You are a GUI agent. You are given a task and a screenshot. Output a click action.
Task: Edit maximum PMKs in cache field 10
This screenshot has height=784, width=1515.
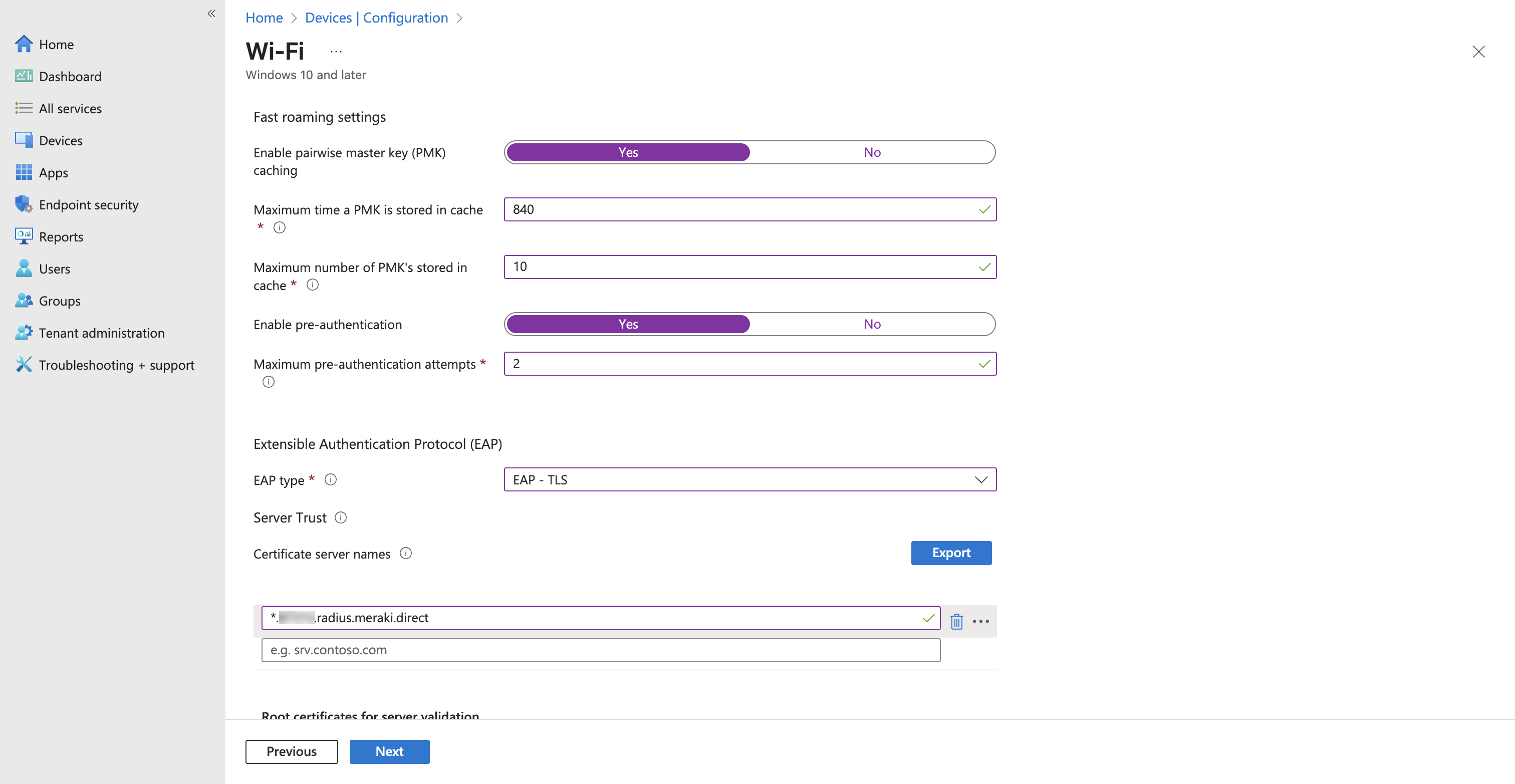(x=750, y=267)
